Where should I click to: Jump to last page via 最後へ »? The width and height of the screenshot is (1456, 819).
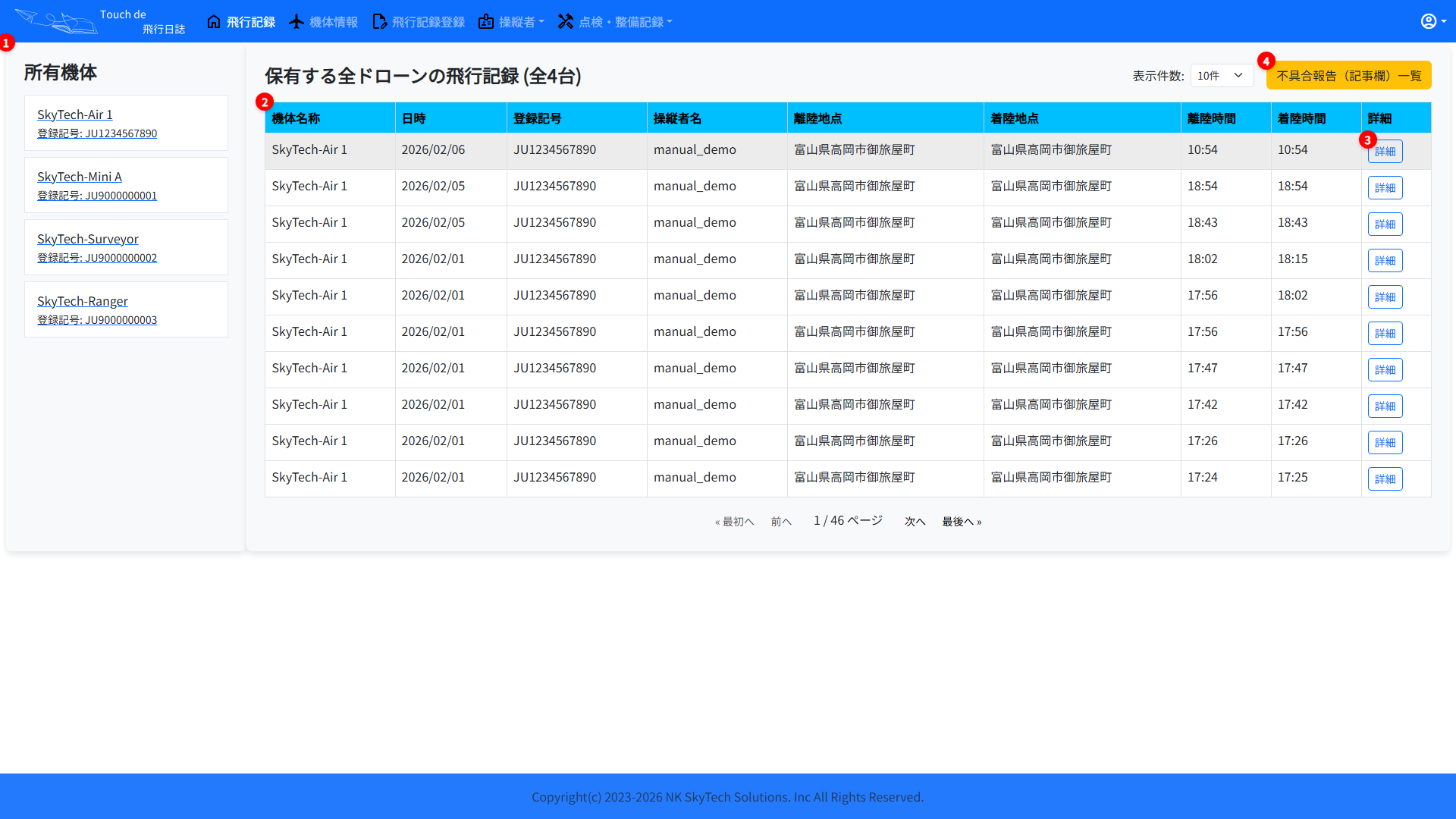pyautogui.click(x=962, y=522)
